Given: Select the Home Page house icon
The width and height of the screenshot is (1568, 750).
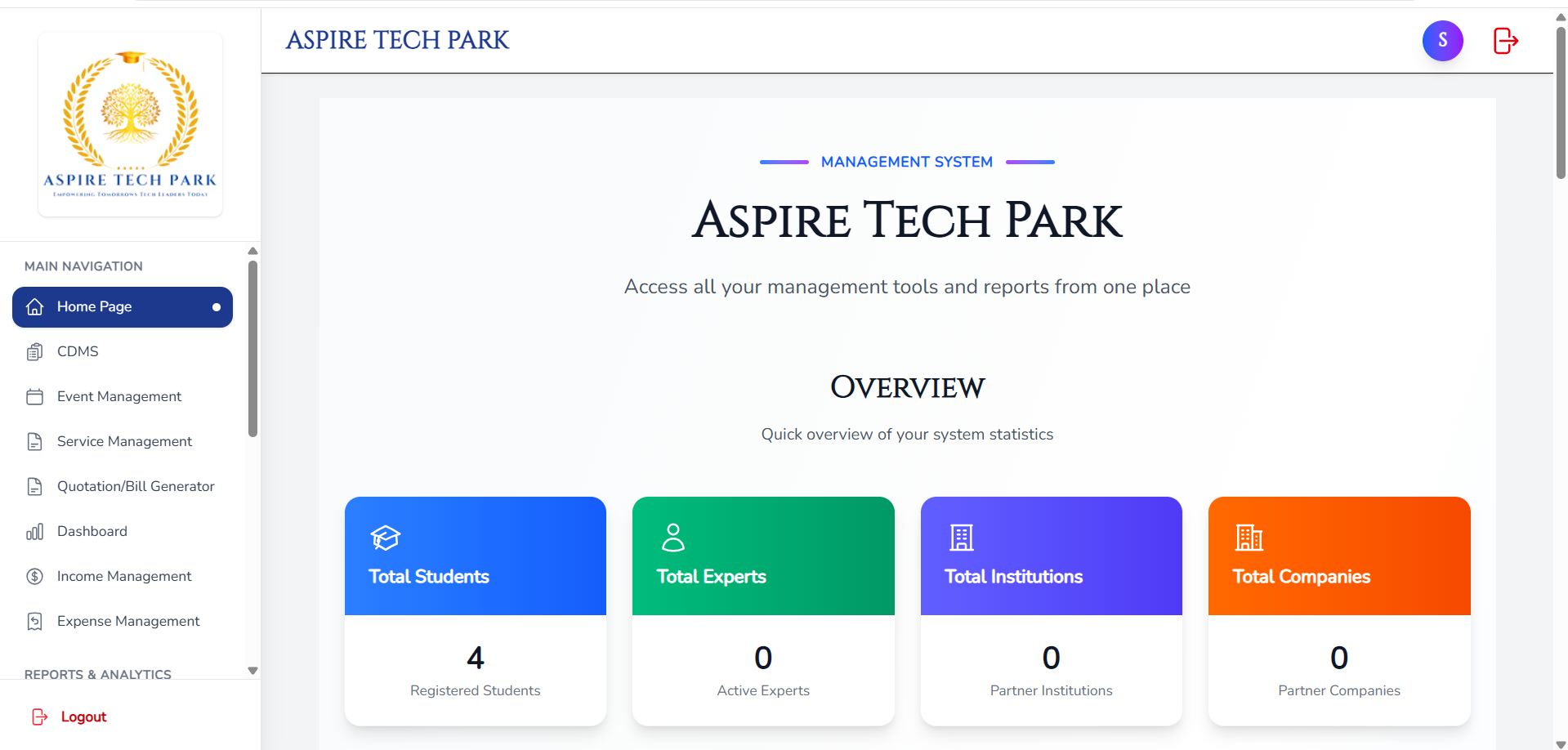Looking at the screenshot, I should pyautogui.click(x=34, y=306).
